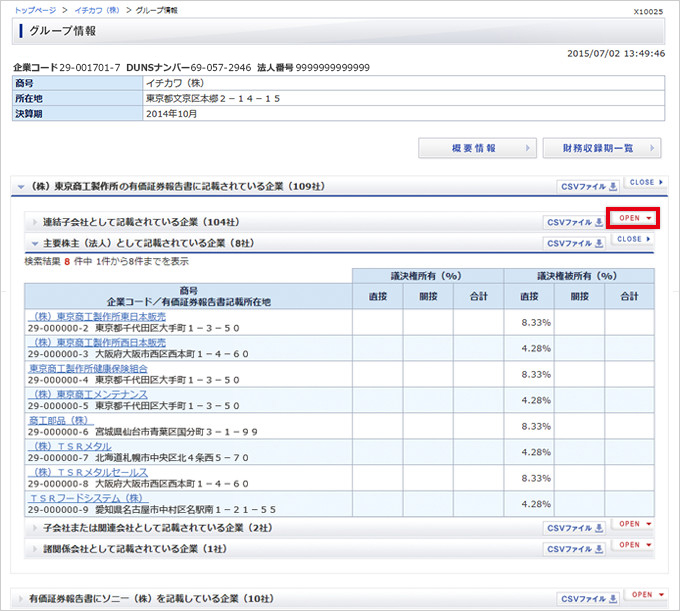Click 商号 value イチカワ（株）in header table
Viewport: 680px width, 611px height.
coord(175,83)
